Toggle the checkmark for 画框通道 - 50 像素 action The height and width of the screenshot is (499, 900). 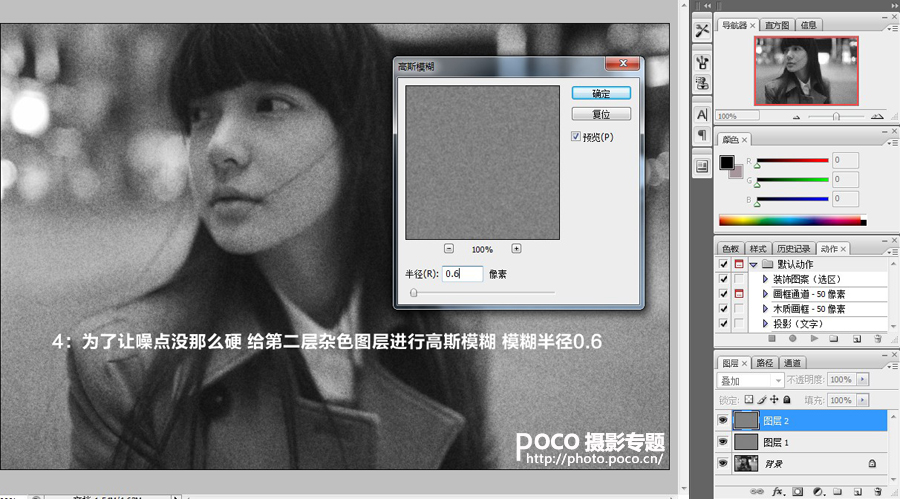[723, 294]
